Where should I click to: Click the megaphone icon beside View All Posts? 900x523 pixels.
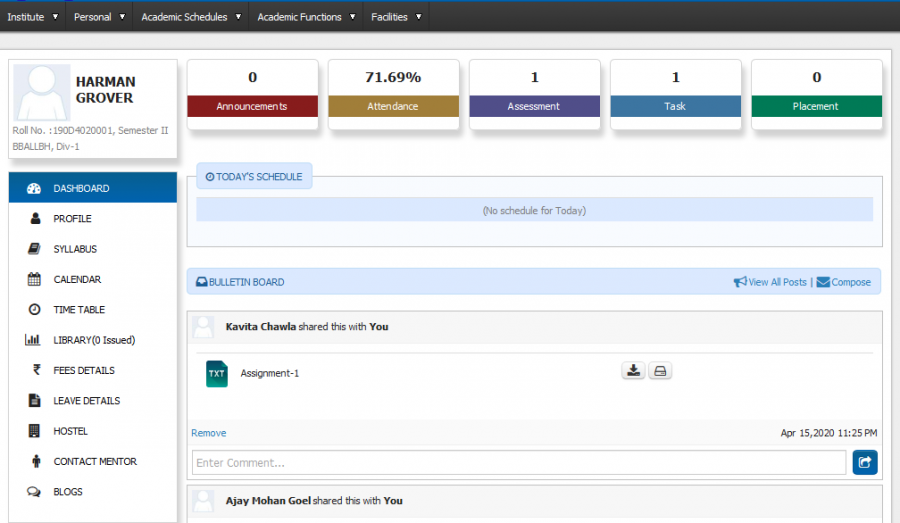(740, 282)
